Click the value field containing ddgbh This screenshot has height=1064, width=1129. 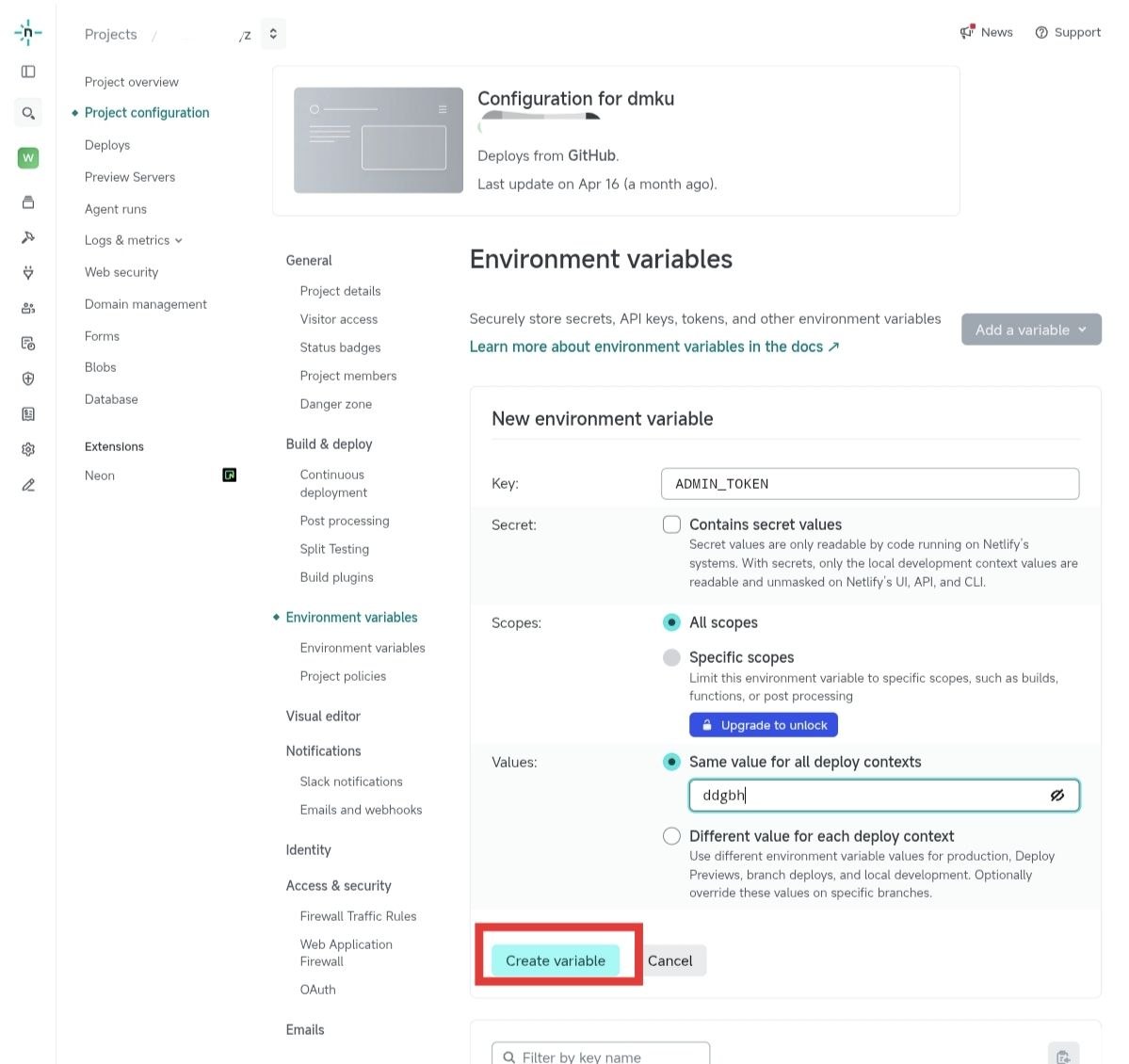pos(884,796)
